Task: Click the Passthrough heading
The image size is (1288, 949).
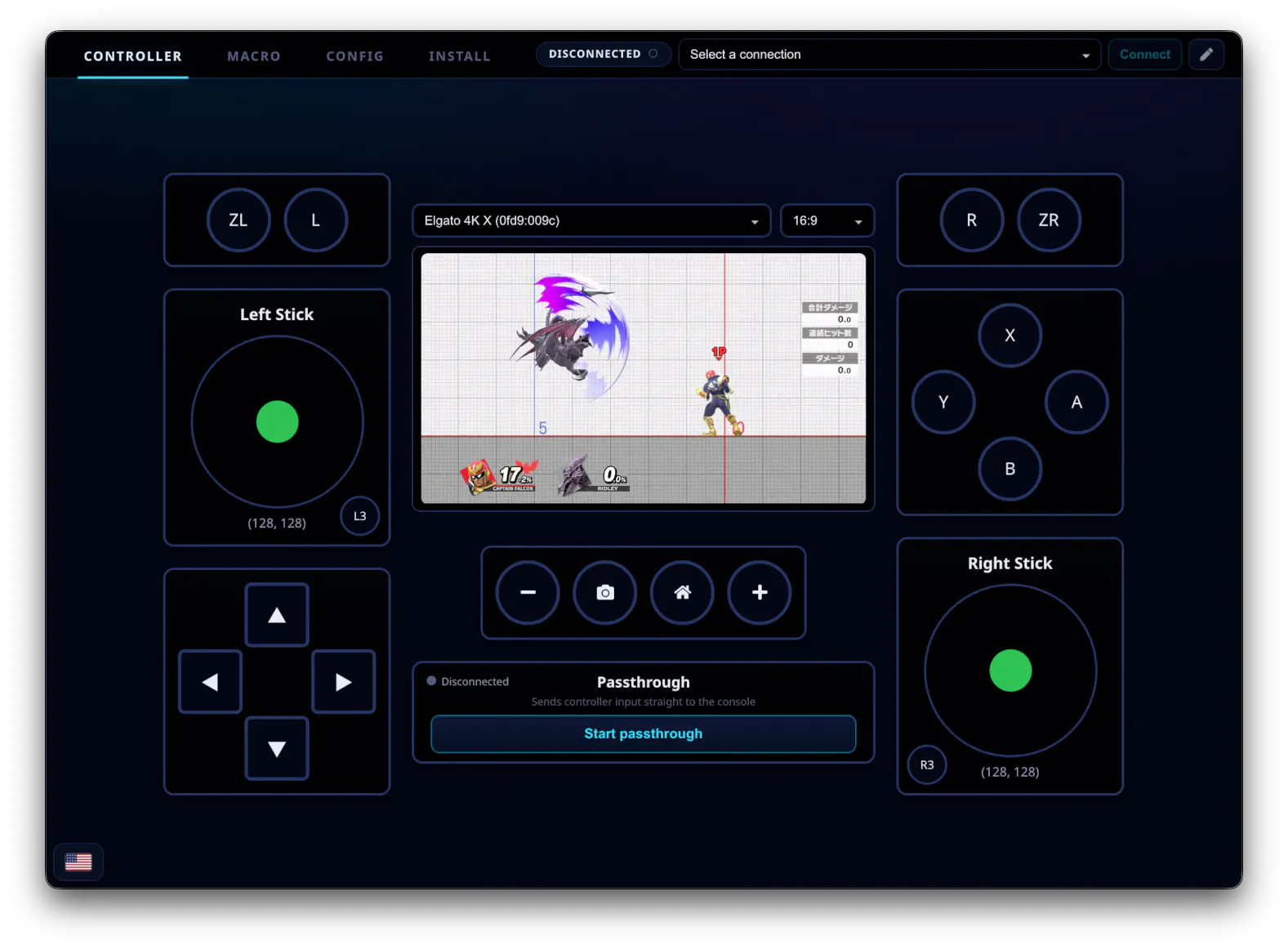Action: (x=644, y=682)
